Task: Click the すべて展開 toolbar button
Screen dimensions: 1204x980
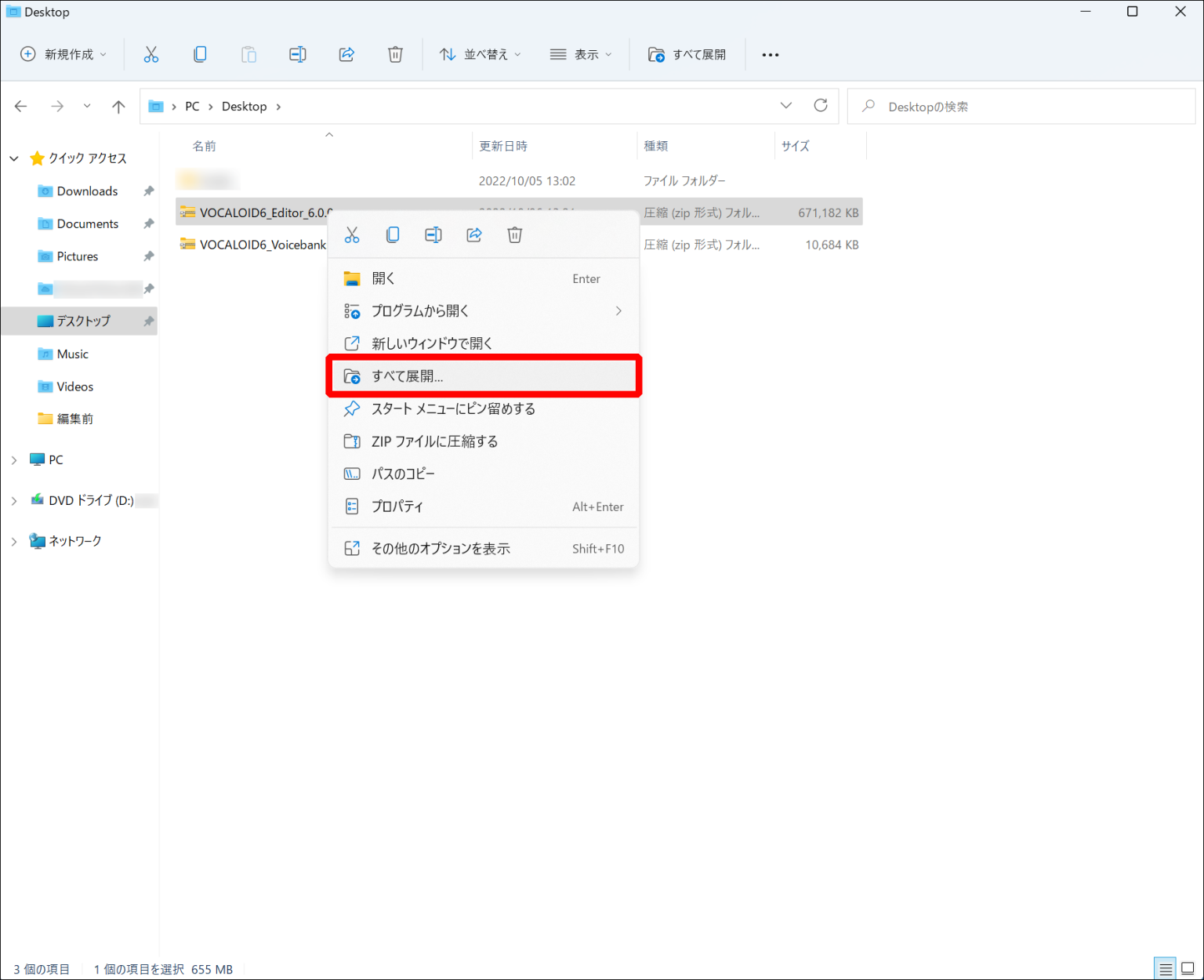Action: coord(687,54)
